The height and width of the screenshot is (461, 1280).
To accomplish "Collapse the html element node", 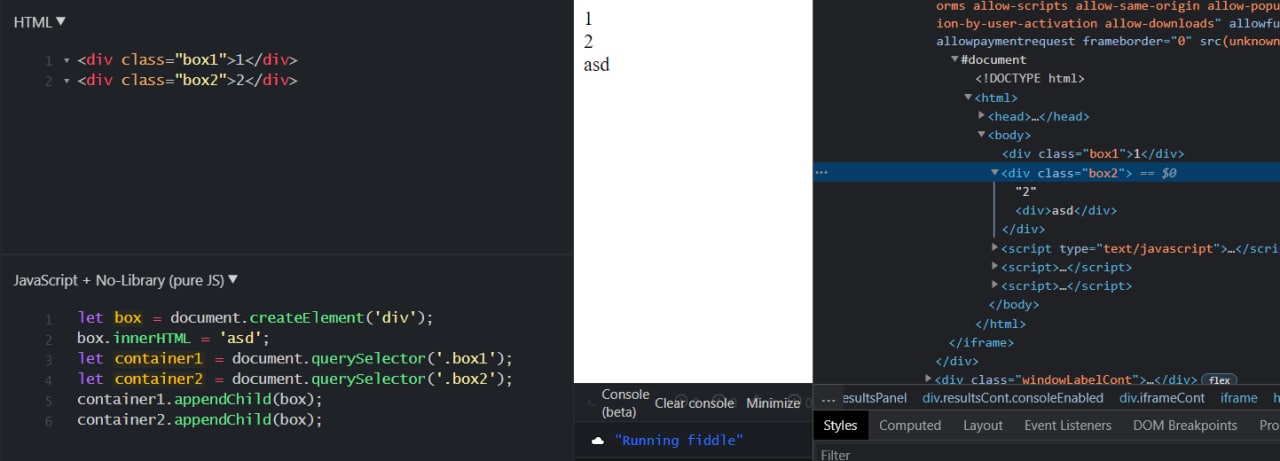I will [968, 98].
